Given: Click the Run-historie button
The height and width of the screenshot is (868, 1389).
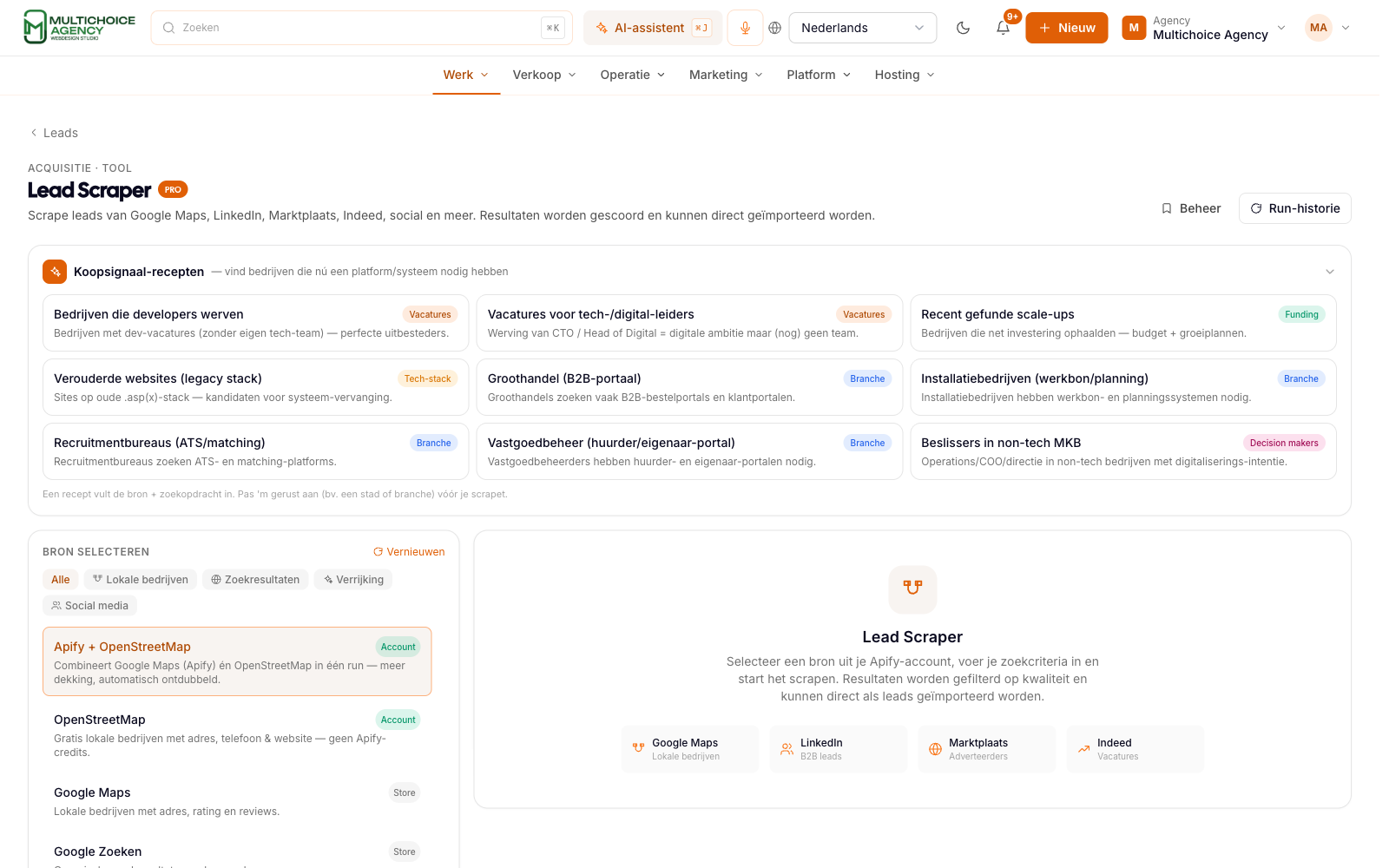Looking at the screenshot, I should (x=1294, y=208).
